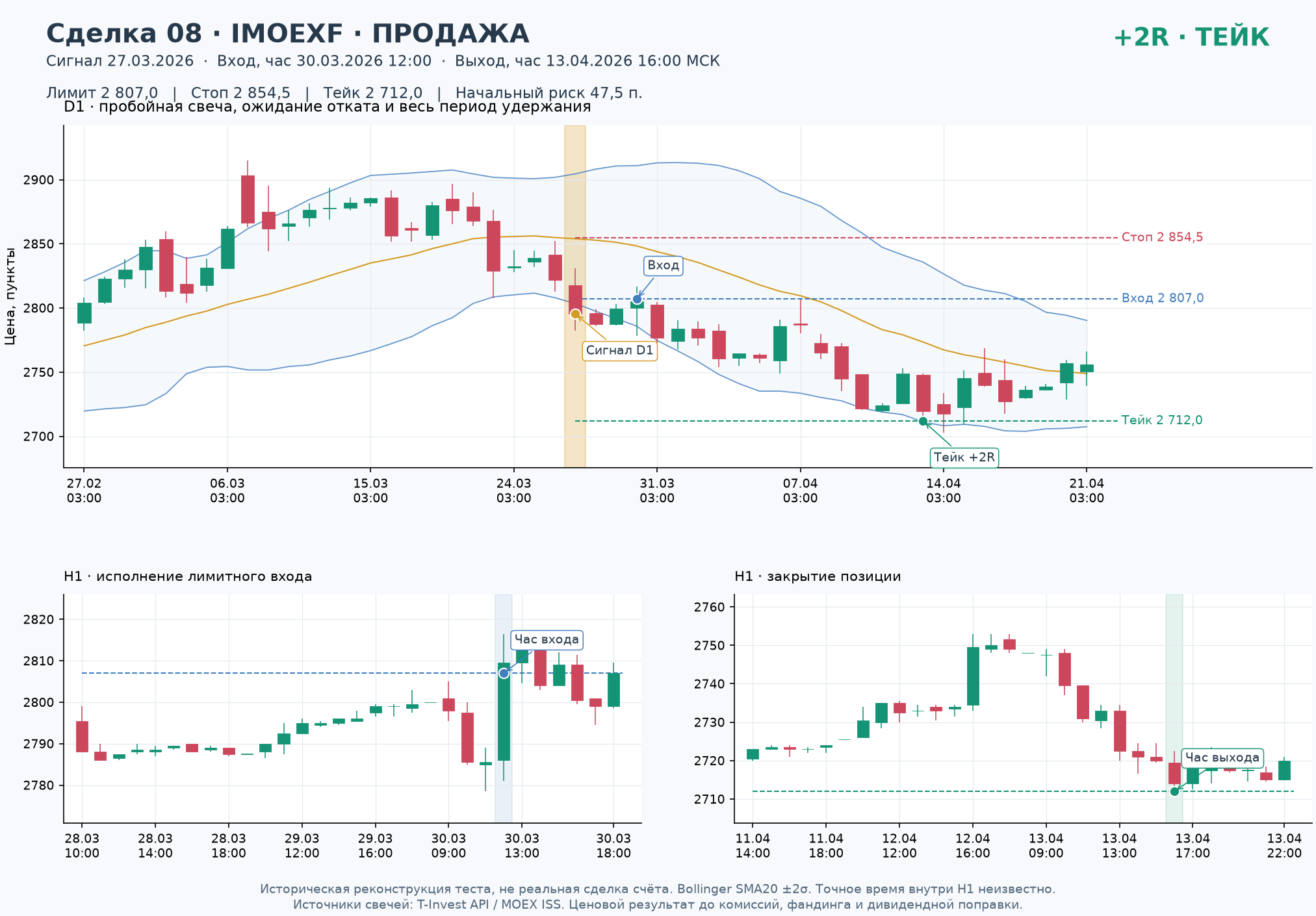Click the 'H1 · закрытие позиции' title
1316x916 pixels.
pyautogui.click(x=818, y=576)
